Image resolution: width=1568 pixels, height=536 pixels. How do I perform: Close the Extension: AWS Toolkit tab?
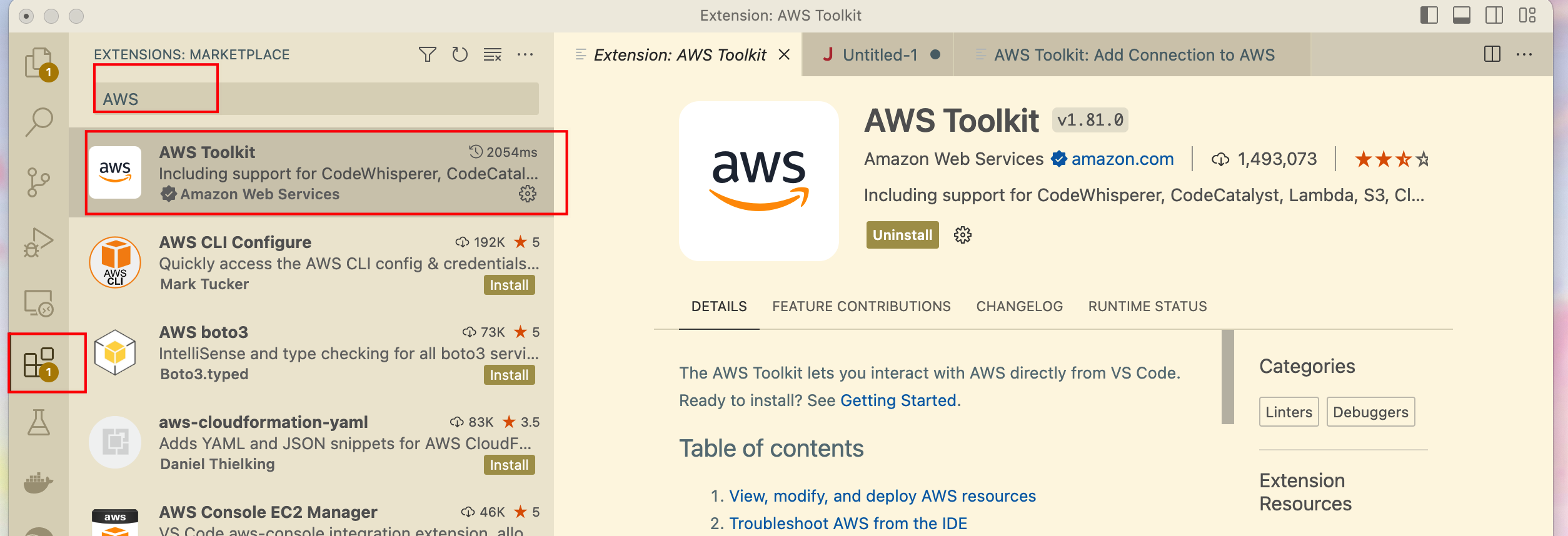pyautogui.click(x=784, y=55)
